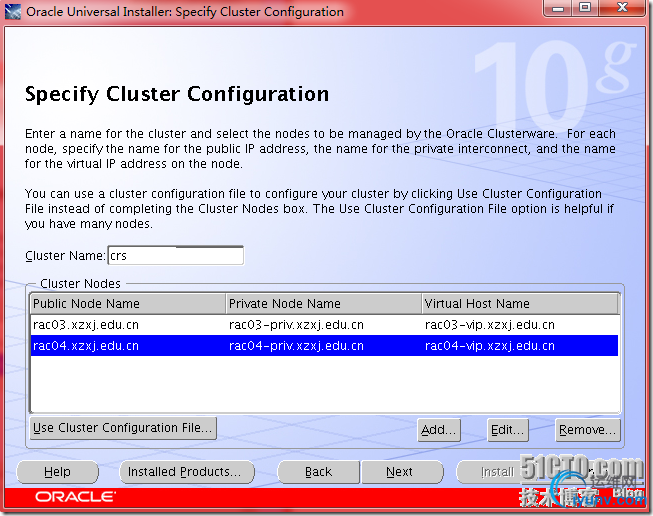Select private node rac03-priv.xzxj.edu.cn cell
This screenshot has width=653, height=516.
324,325
